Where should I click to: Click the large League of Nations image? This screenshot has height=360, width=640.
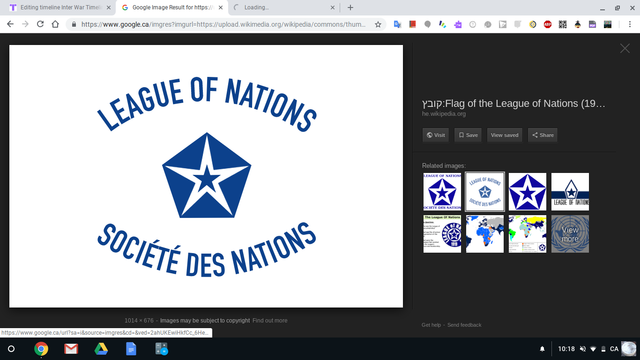(x=206, y=176)
